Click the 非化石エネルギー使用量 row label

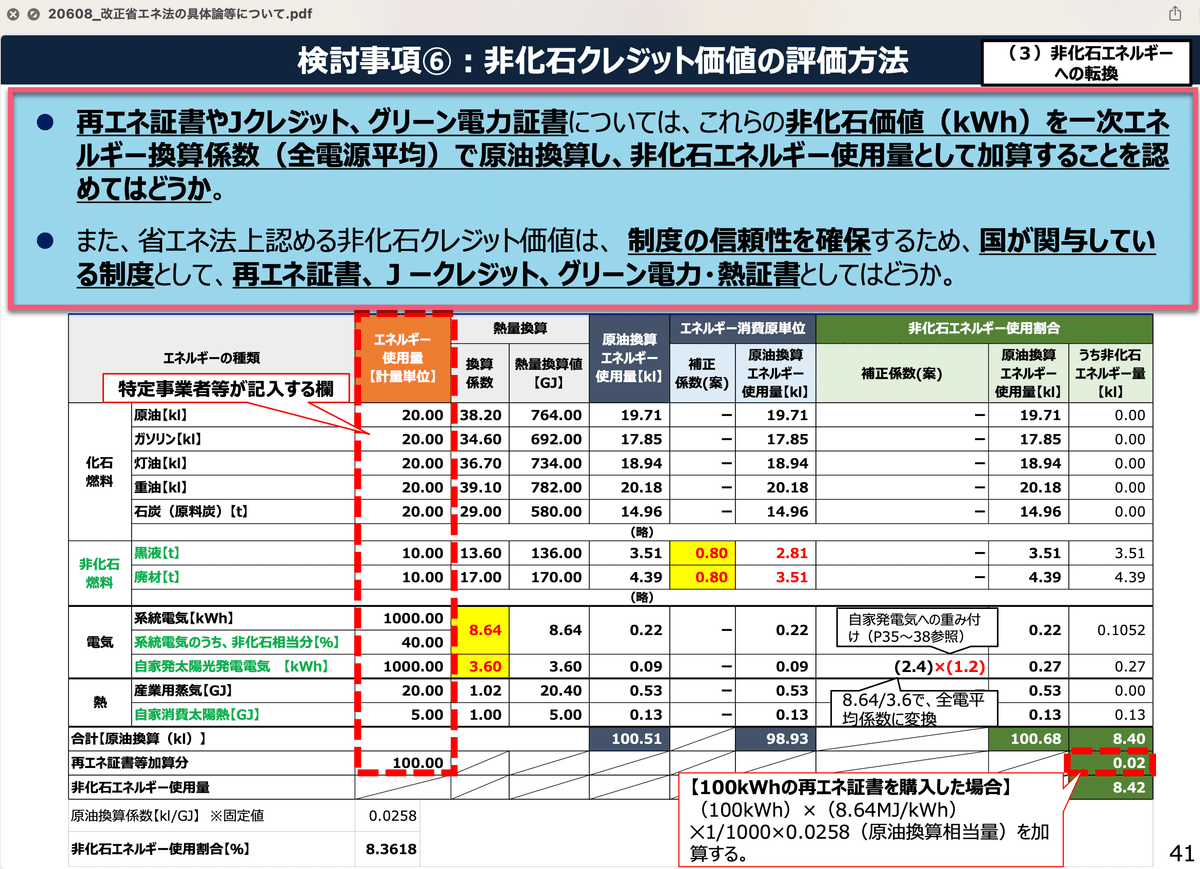(140, 787)
